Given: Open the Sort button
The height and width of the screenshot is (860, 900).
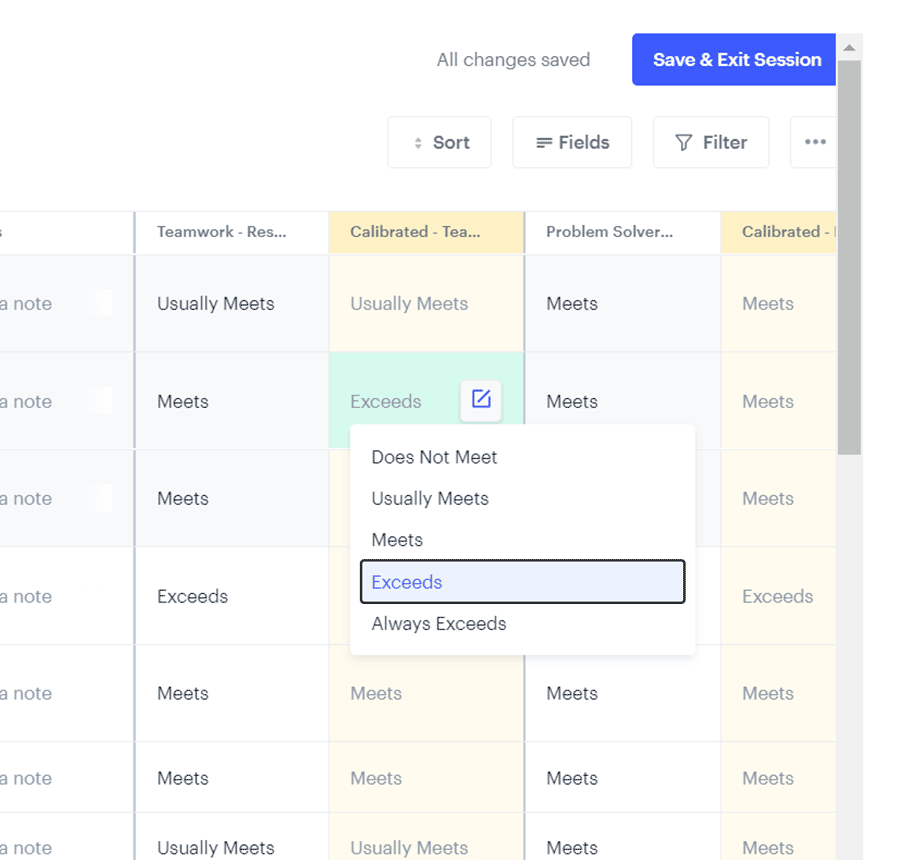Looking at the screenshot, I should pyautogui.click(x=440, y=142).
